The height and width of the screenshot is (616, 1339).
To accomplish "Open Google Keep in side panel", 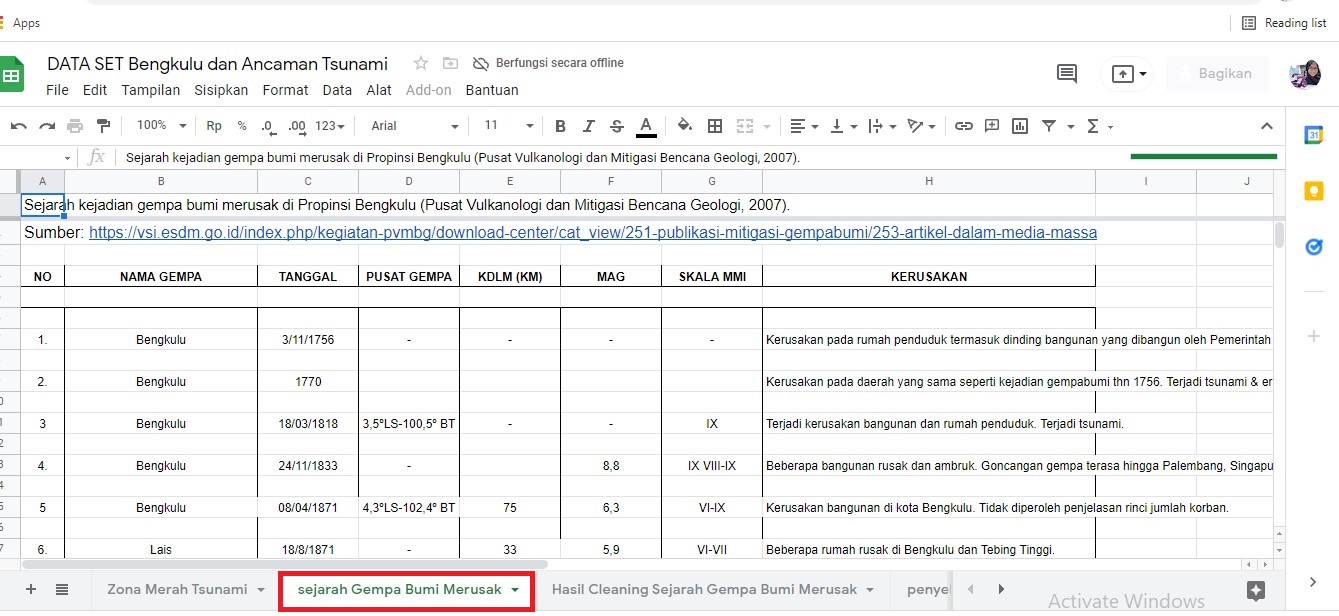I will 1314,191.
